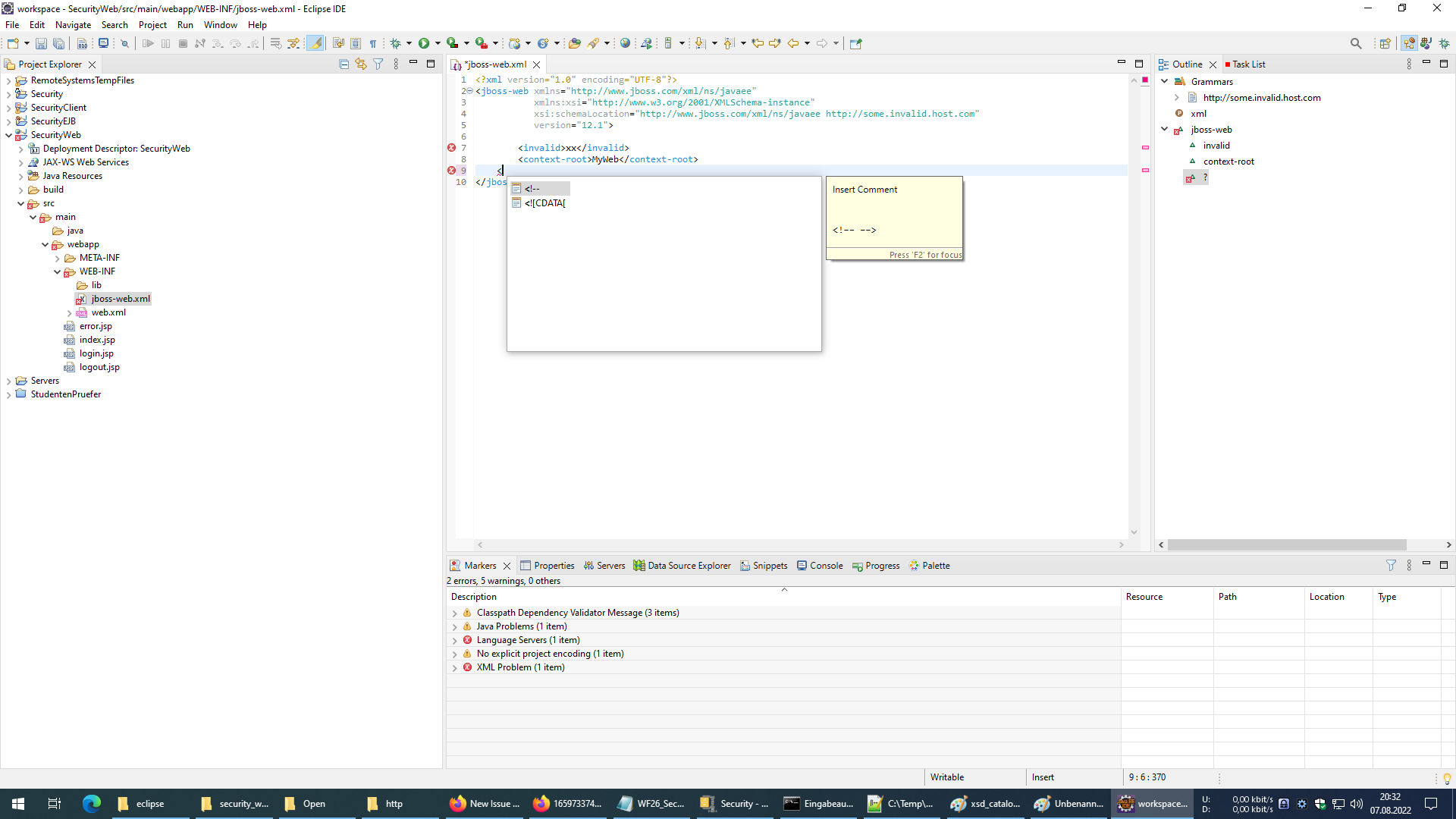Open the Navigate menu
Screen dimensions: 1456x819
(73, 24)
